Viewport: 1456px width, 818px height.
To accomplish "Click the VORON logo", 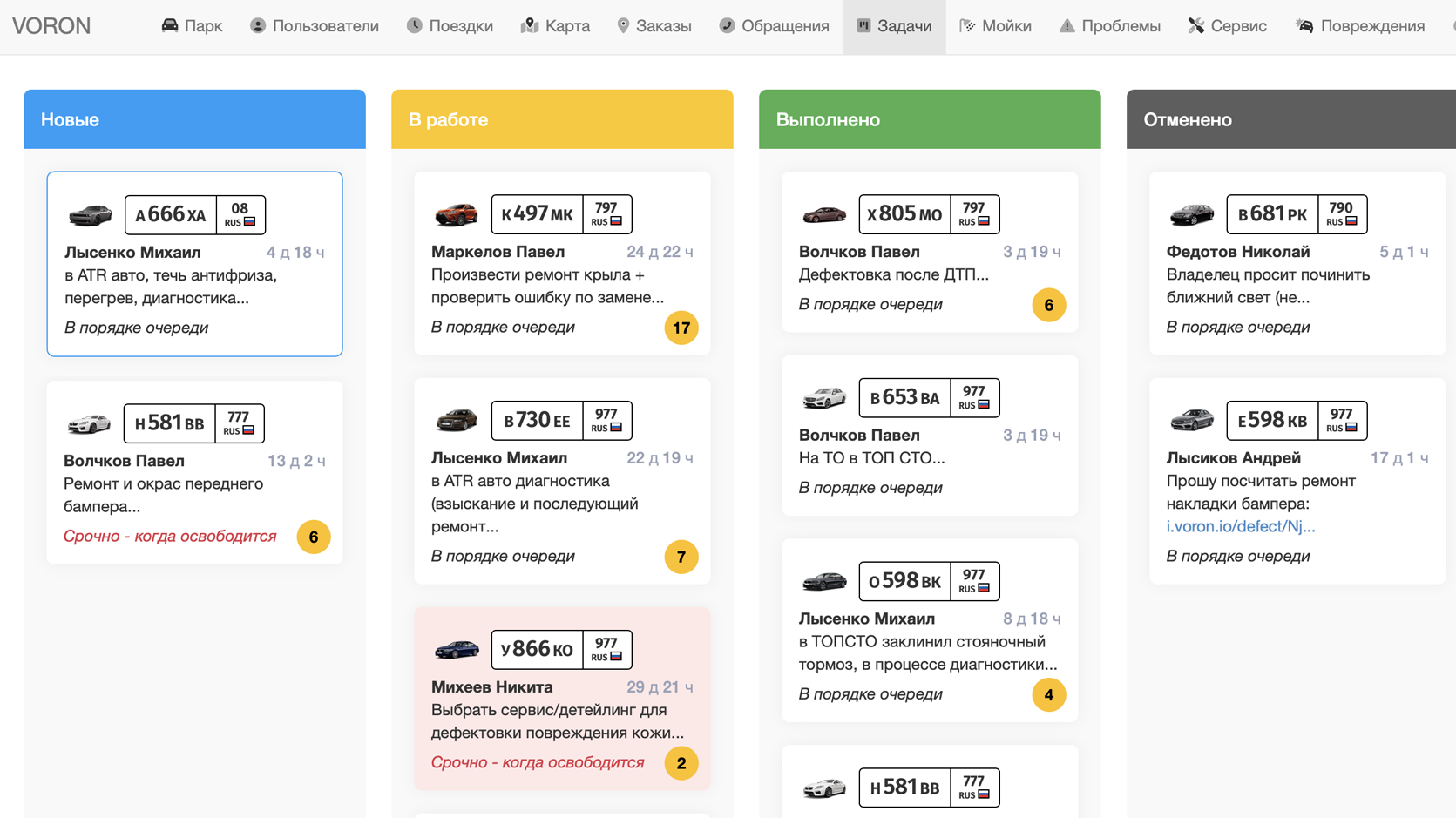I will 51,26.
